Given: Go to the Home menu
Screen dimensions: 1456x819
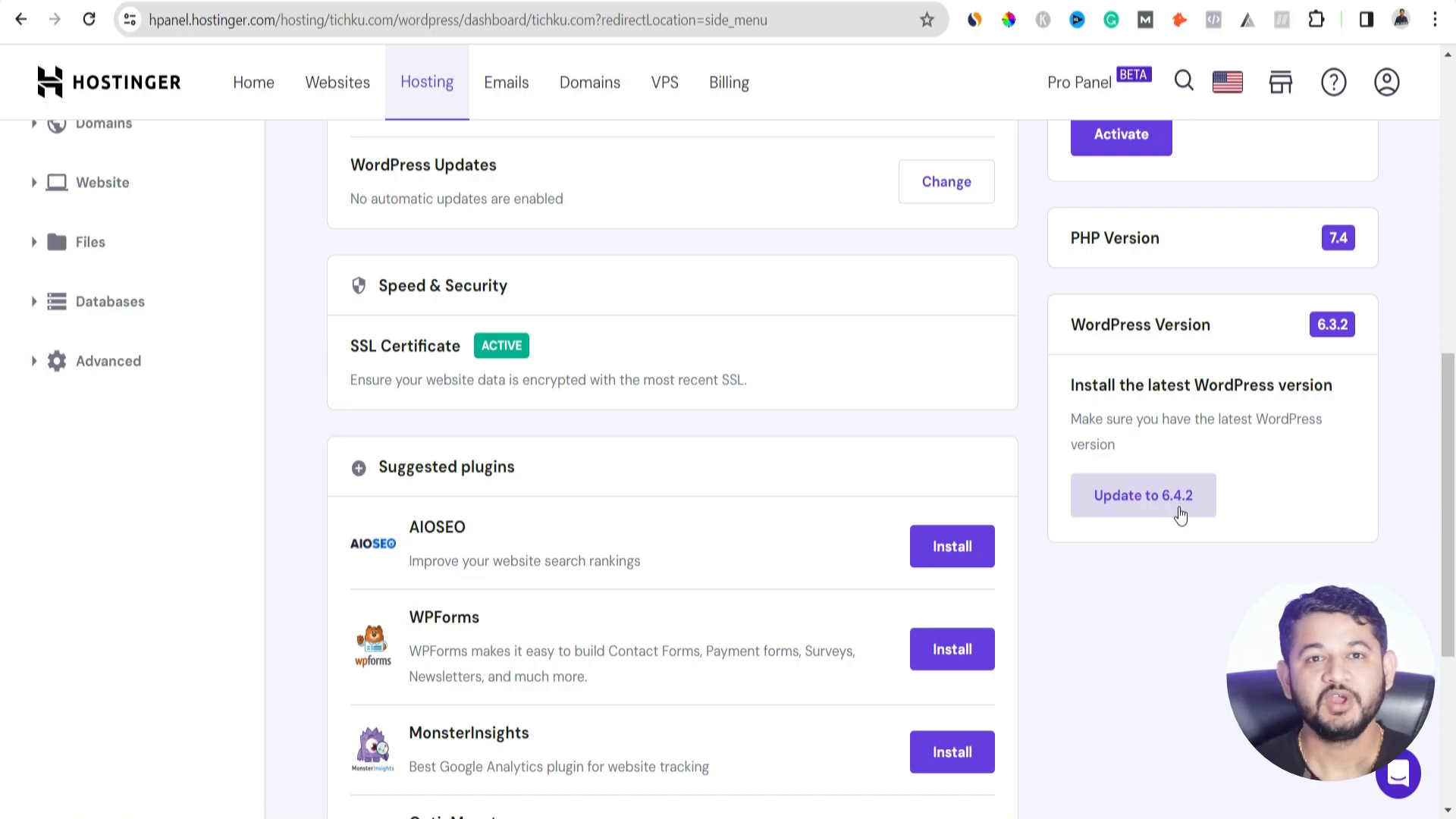Looking at the screenshot, I should 253,82.
